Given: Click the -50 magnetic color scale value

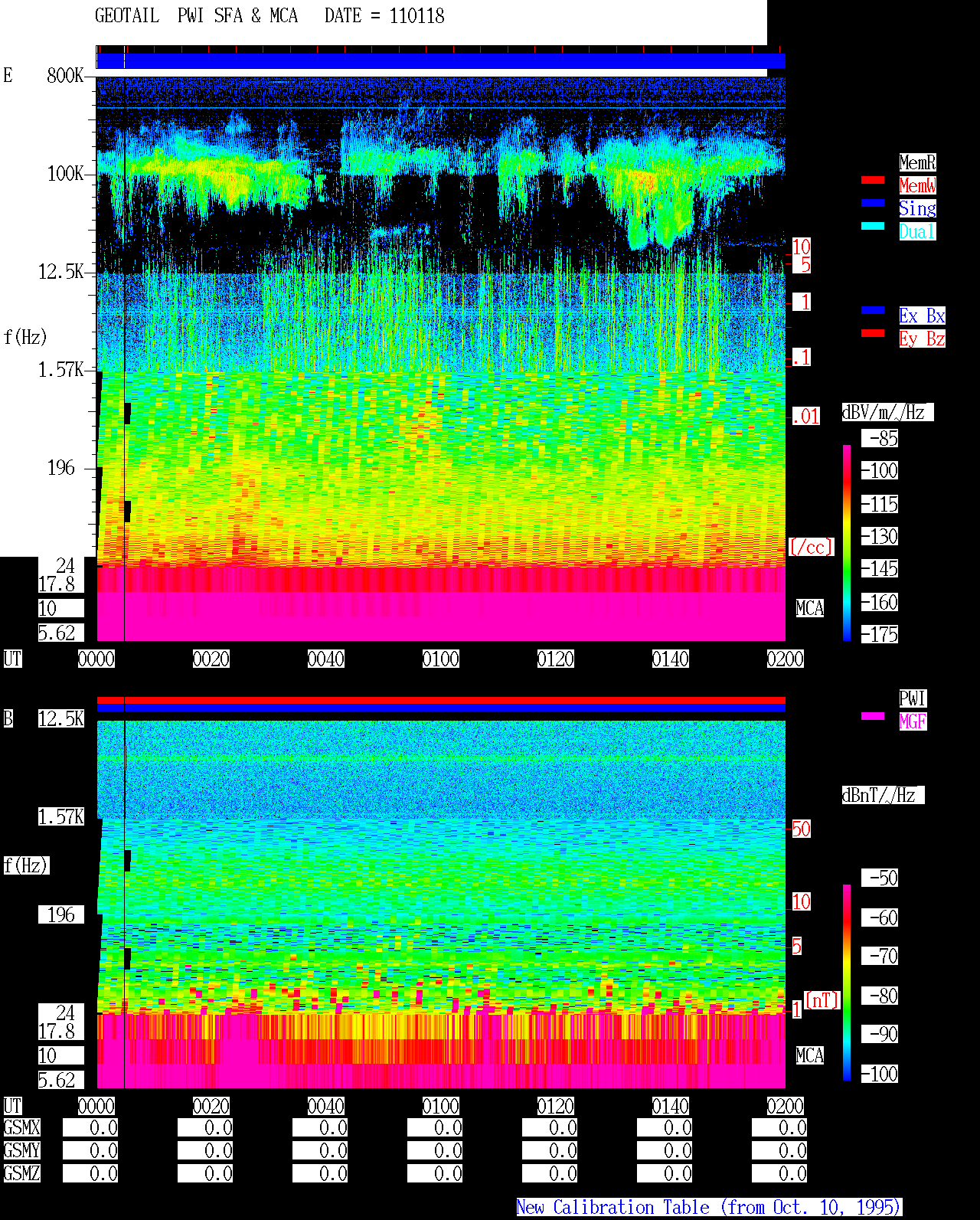Looking at the screenshot, I should pos(880,878).
